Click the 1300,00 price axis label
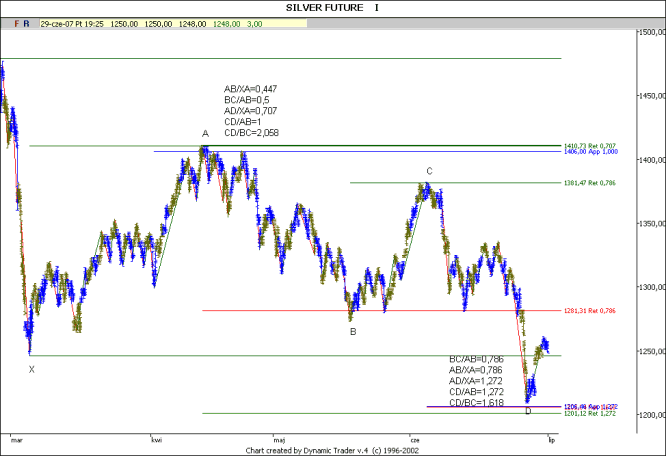This screenshot has height=456, width=666. coord(650,288)
